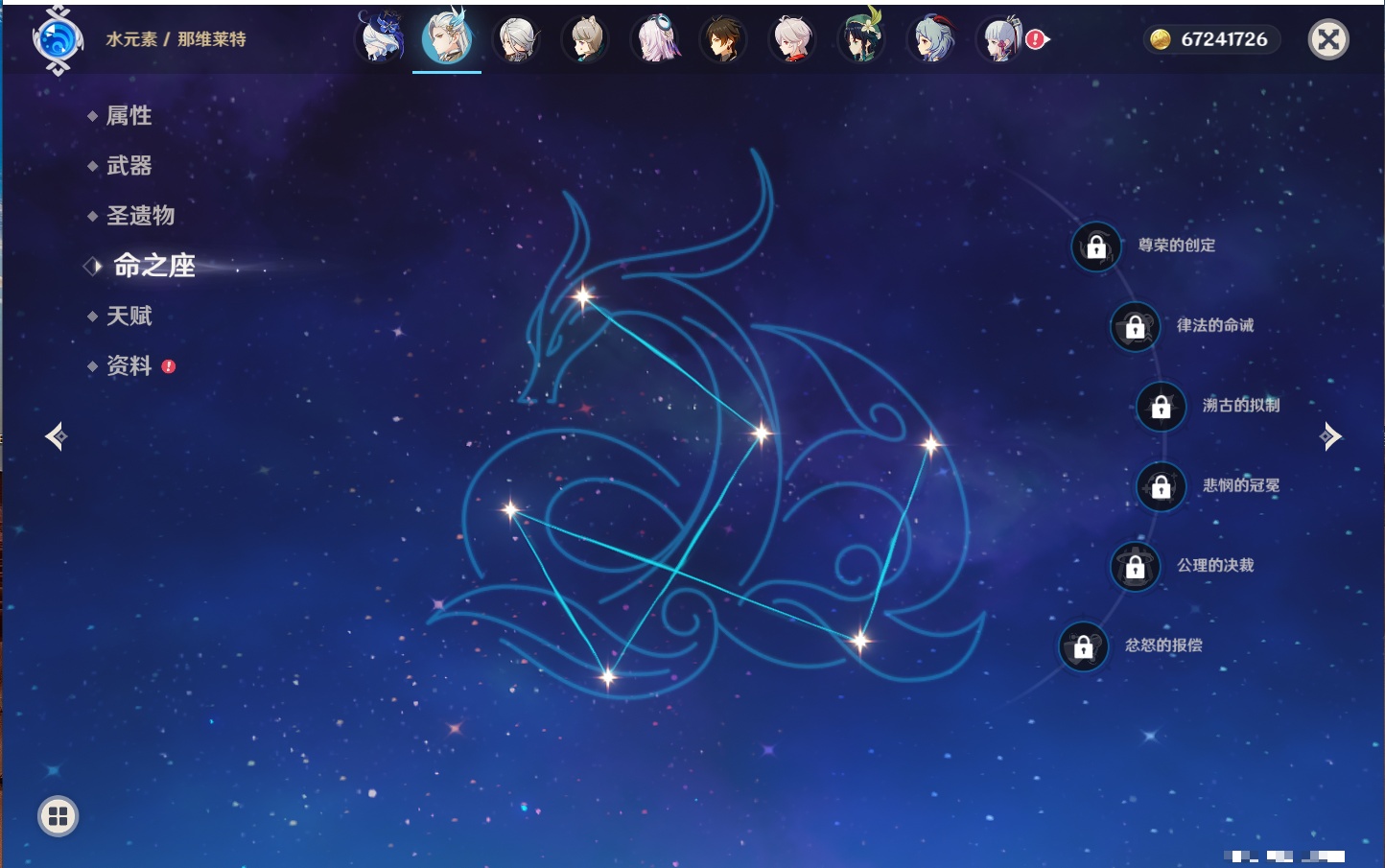The height and width of the screenshot is (868, 1385).
Task: Switch to the 武器 weapon page
Action: coord(129,166)
